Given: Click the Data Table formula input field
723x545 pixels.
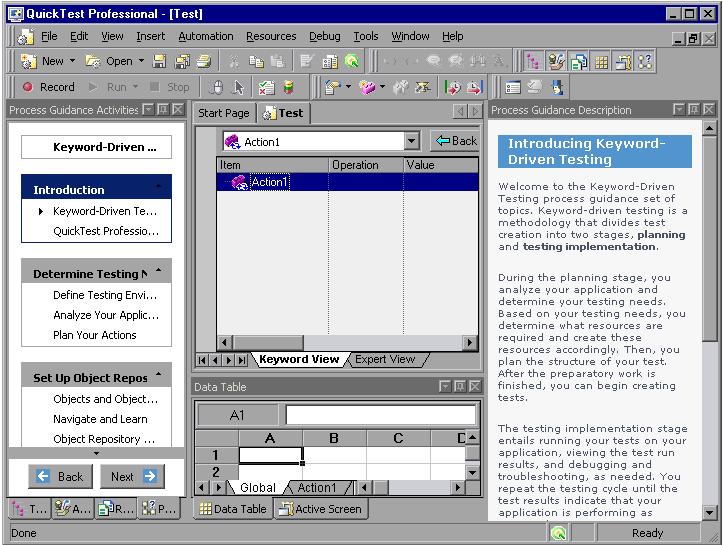Looking at the screenshot, I should [x=381, y=415].
